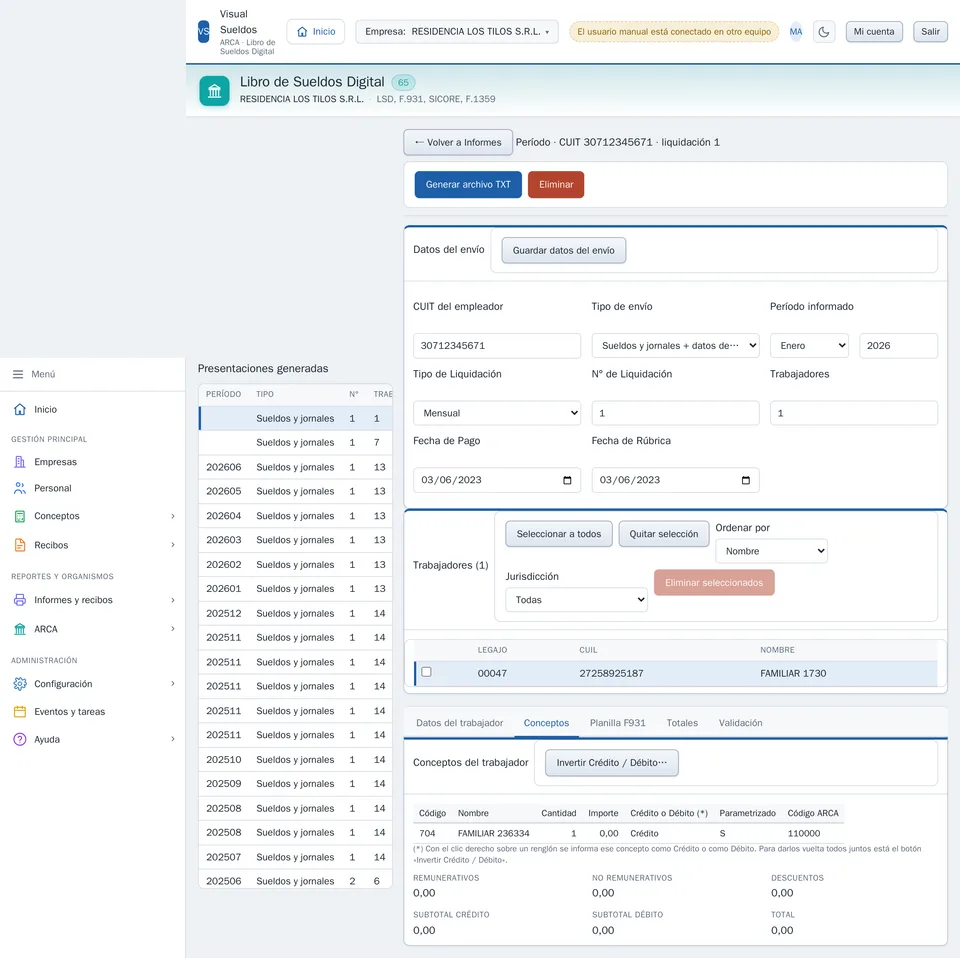Switch to the Totales tab
Image resolution: width=960 pixels, height=958 pixels.
pos(682,723)
